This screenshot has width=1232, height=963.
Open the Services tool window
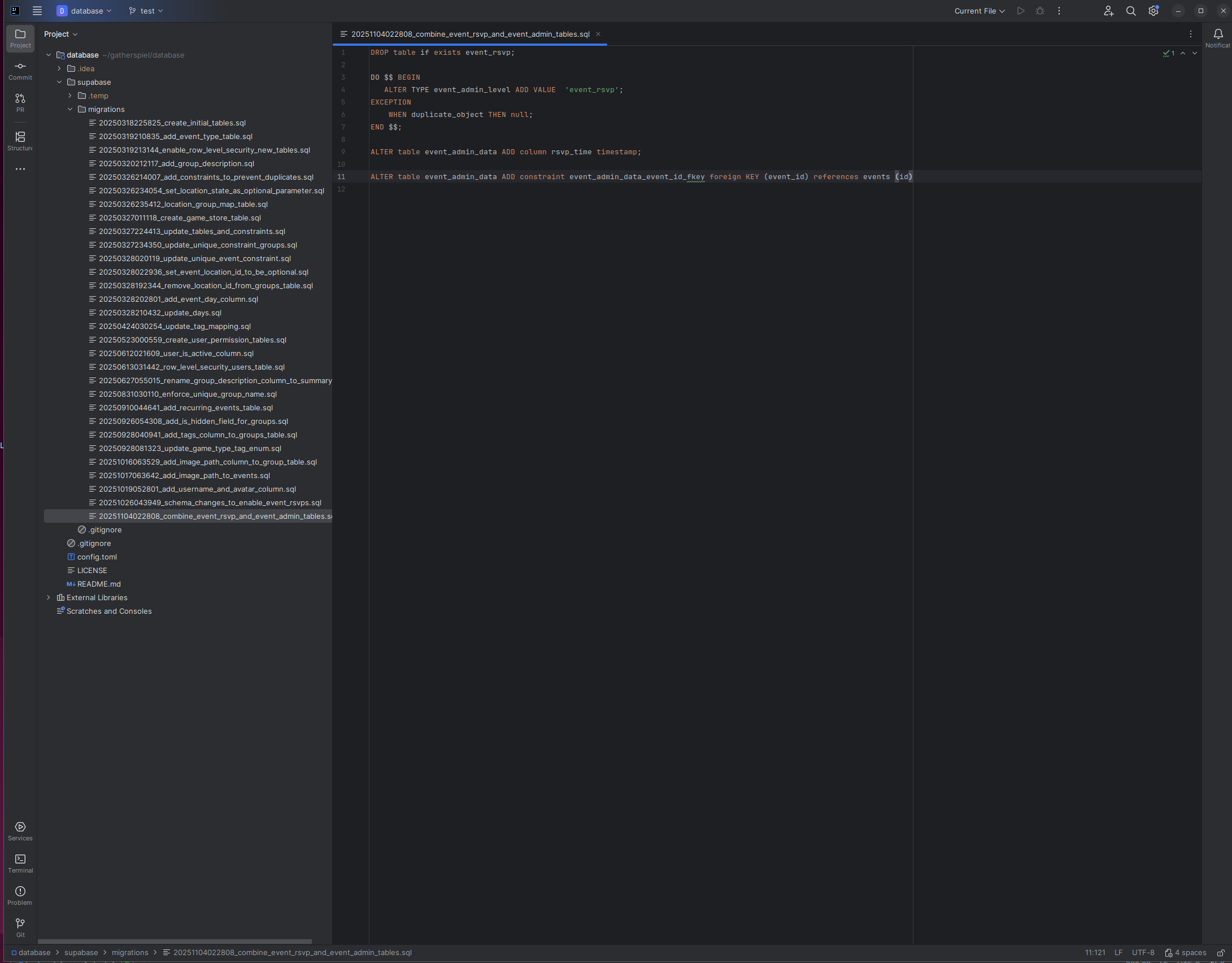tap(20, 830)
